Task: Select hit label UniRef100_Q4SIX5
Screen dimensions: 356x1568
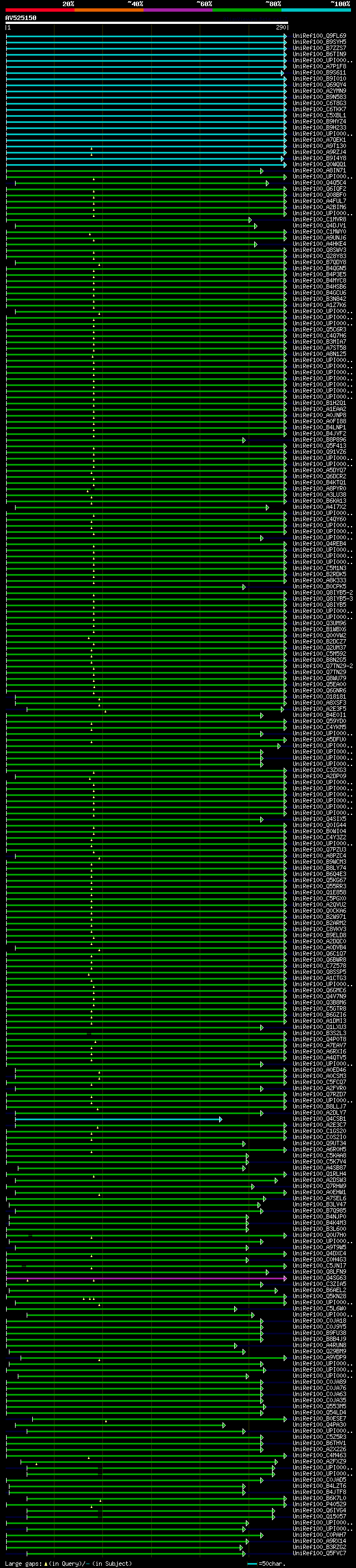Action: pos(319,819)
